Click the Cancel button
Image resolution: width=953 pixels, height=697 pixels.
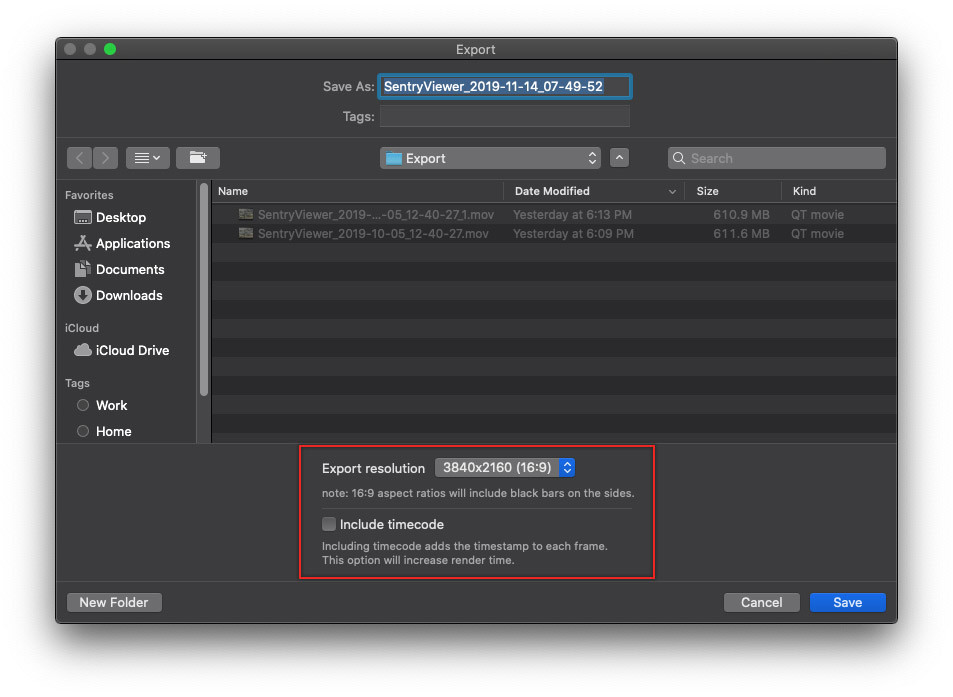point(762,602)
